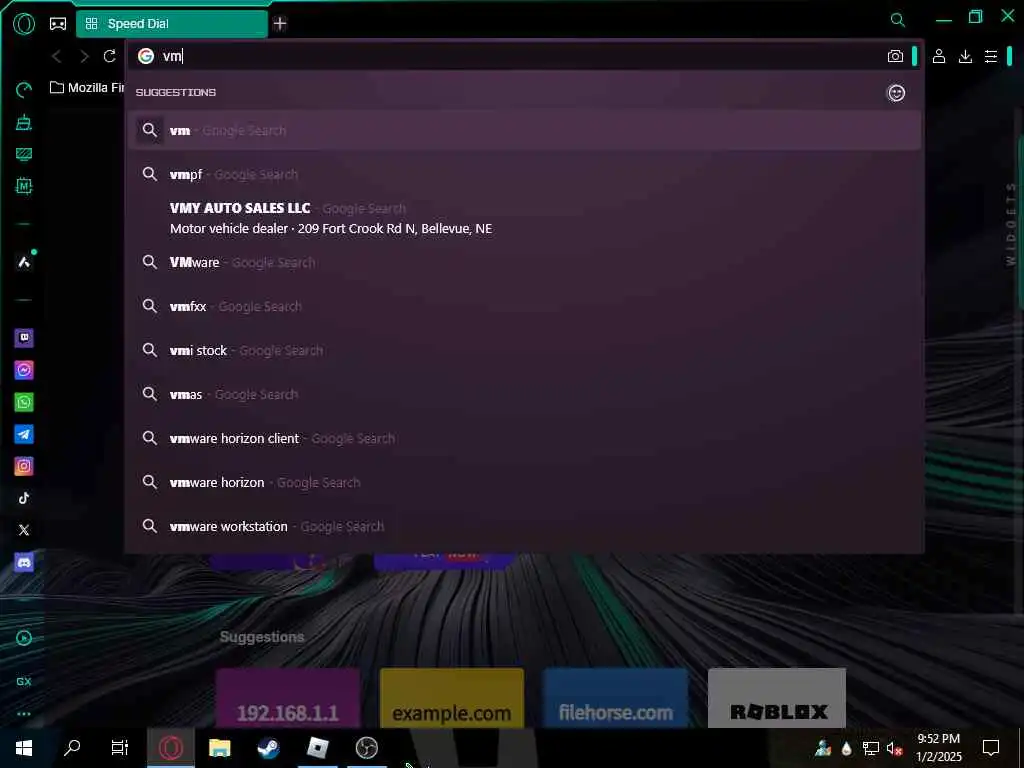This screenshot has height=768, width=1024.
Task: Go forward with the right arrow
Action: coord(84,57)
